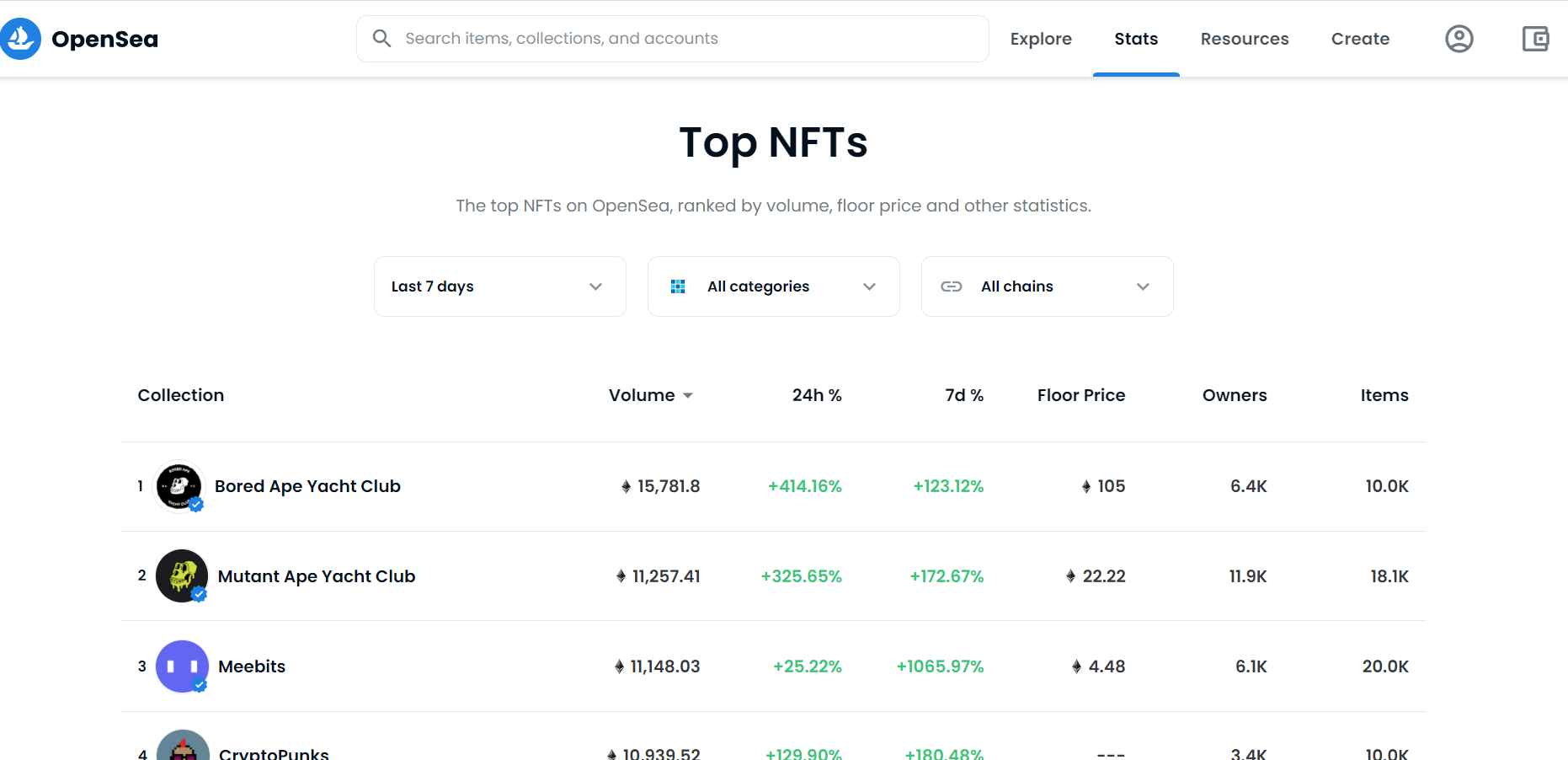Click the +25.22% 24h value
Image resolution: width=1568 pixels, height=760 pixels.
tap(808, 666)
